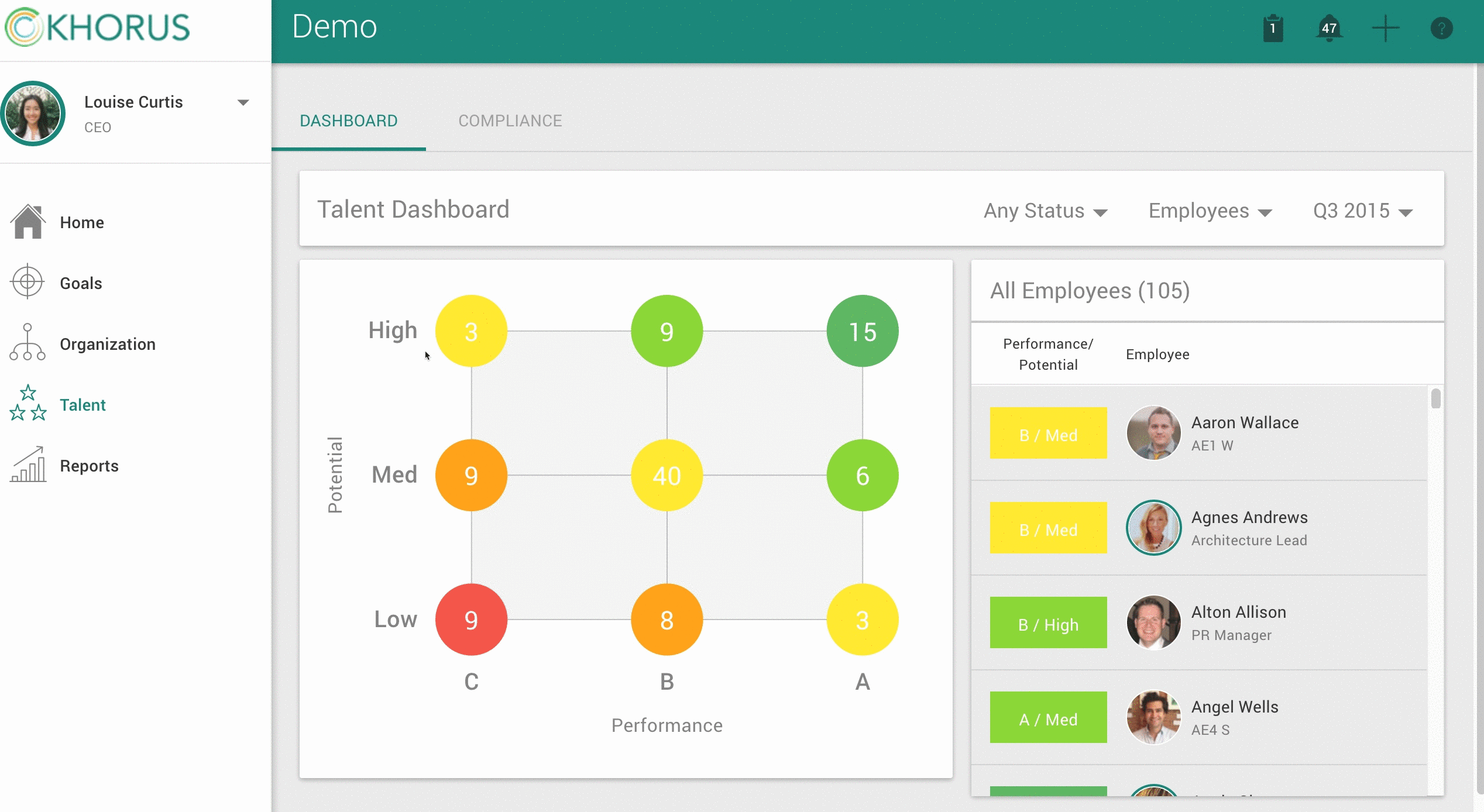The image size is (1484, 812).
Task: Open the Q3 2015 period dropdown
Action: click(1363, 211)
